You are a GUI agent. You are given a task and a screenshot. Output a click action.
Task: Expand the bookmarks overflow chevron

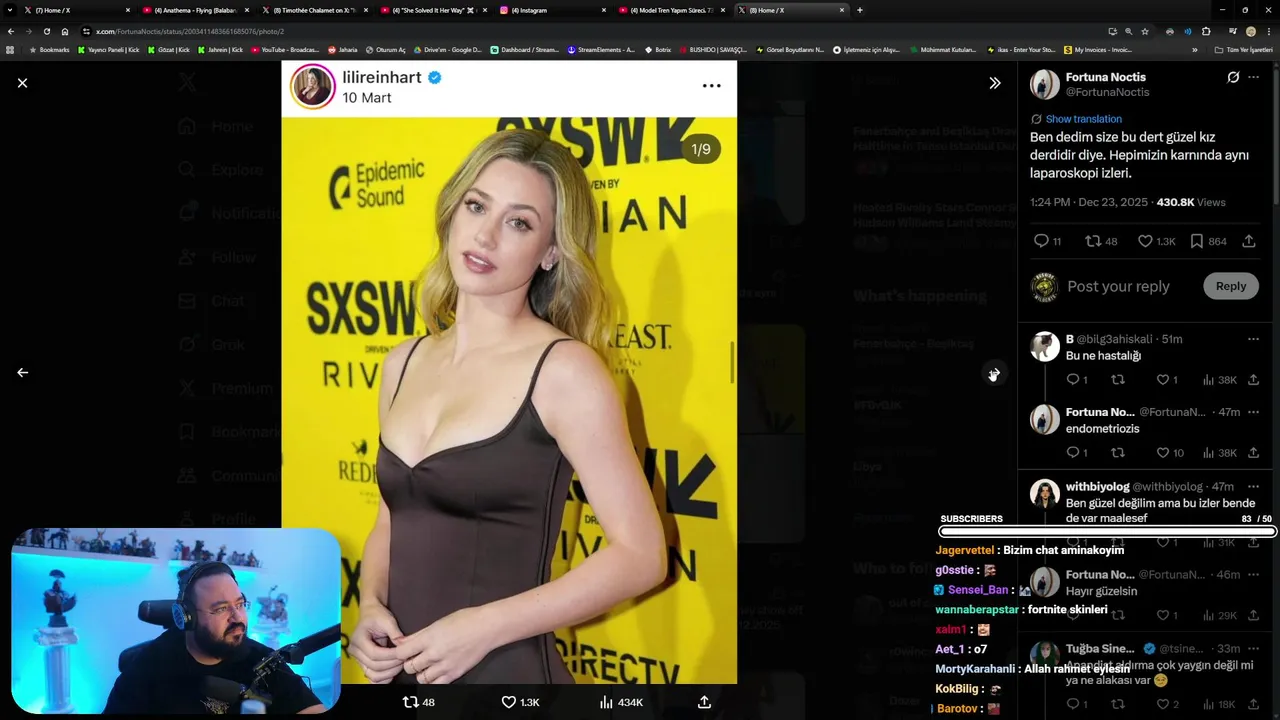pos(1194,49)
